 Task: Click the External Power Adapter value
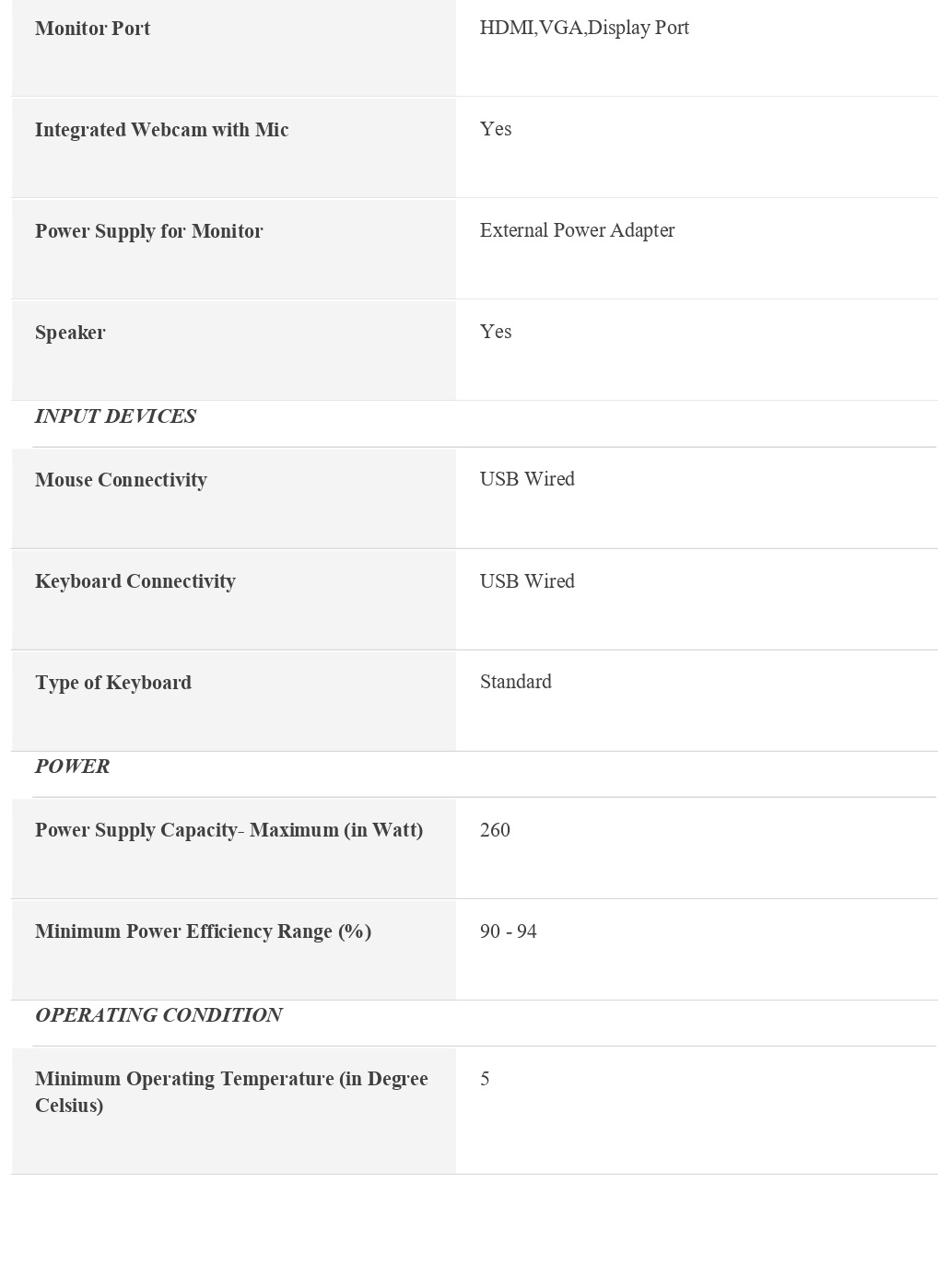coord(577,230)
